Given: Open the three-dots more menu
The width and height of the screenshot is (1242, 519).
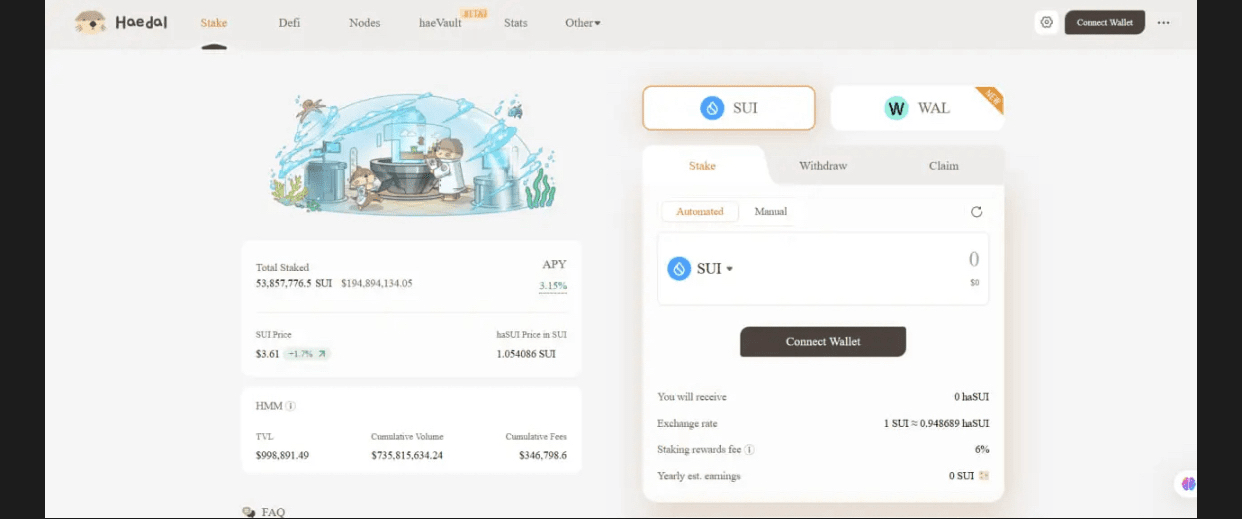Looking at the screenshot, I should click(x=1163, y=22).
